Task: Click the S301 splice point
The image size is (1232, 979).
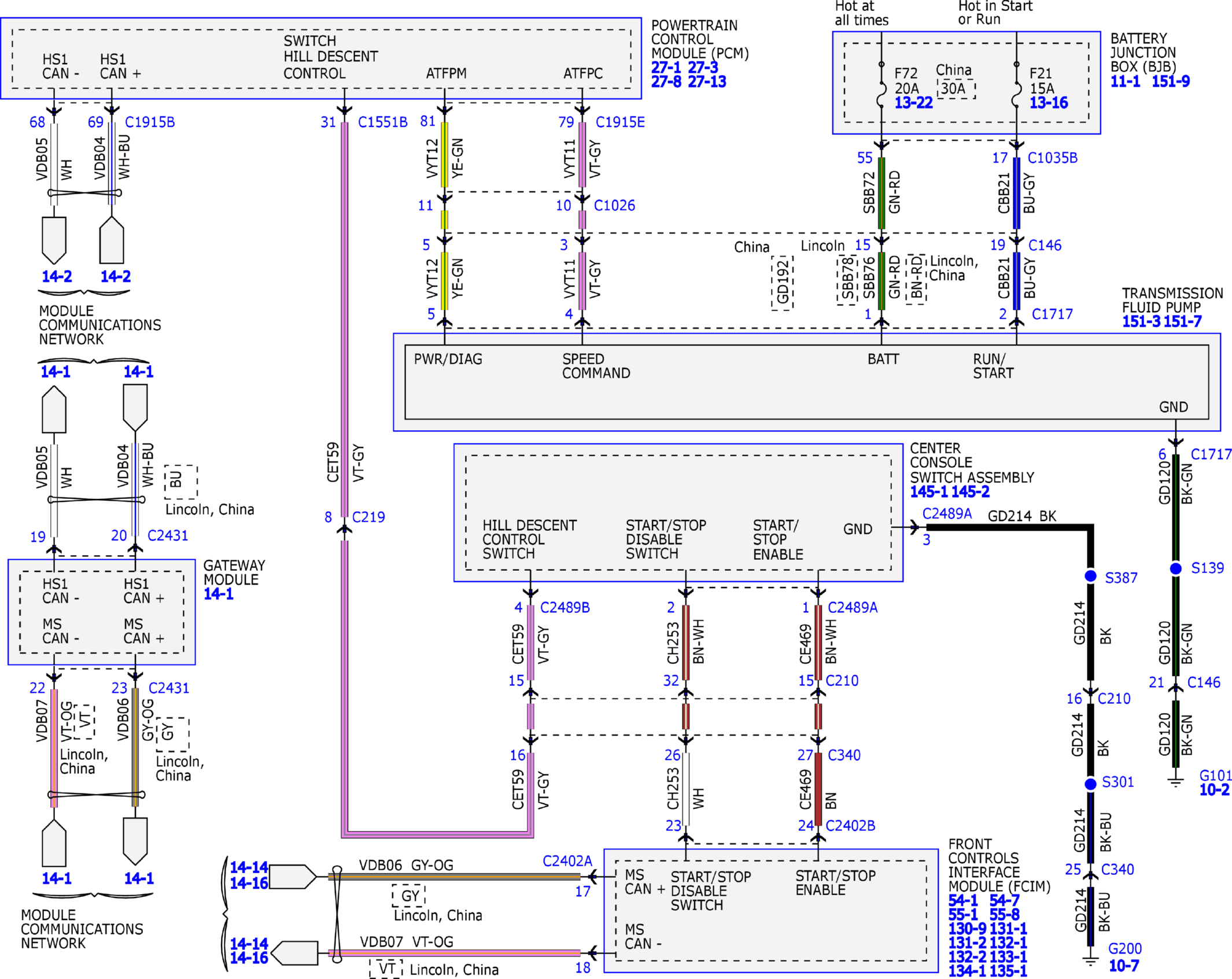Action: pos(1090,784)
